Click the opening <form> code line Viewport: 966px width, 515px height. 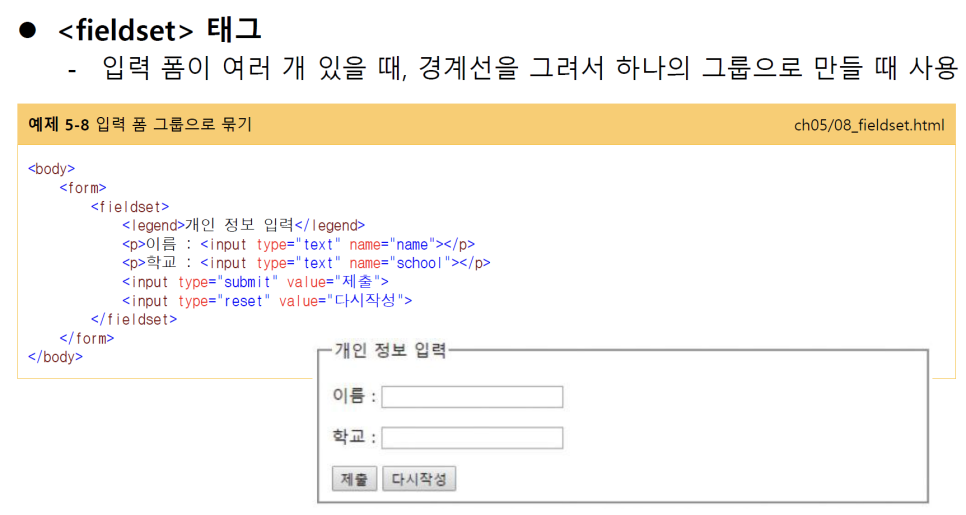[x=83, y=188]
